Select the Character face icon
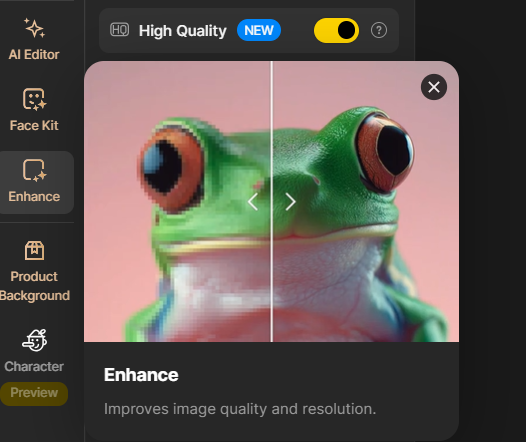The image size is (526, 442). pyautogui.click(x=35, y=340)
